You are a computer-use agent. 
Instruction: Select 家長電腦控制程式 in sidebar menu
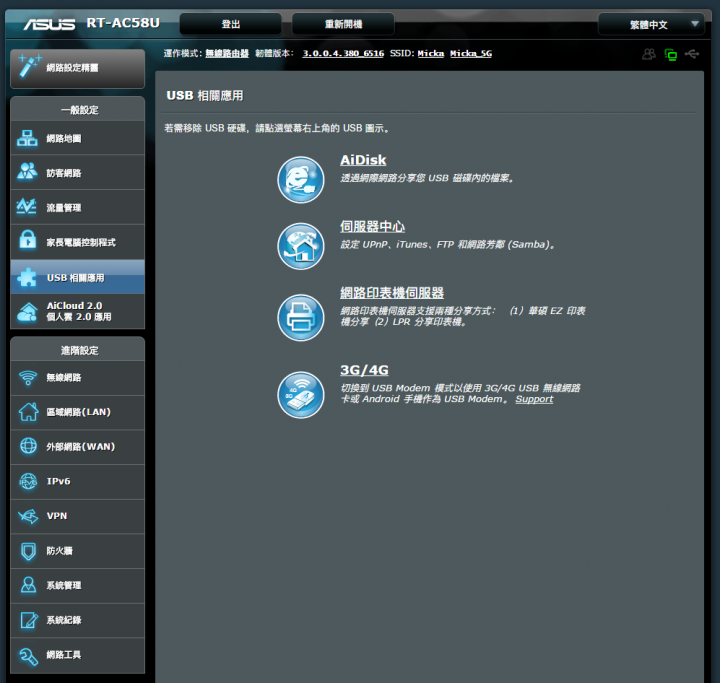78,242
